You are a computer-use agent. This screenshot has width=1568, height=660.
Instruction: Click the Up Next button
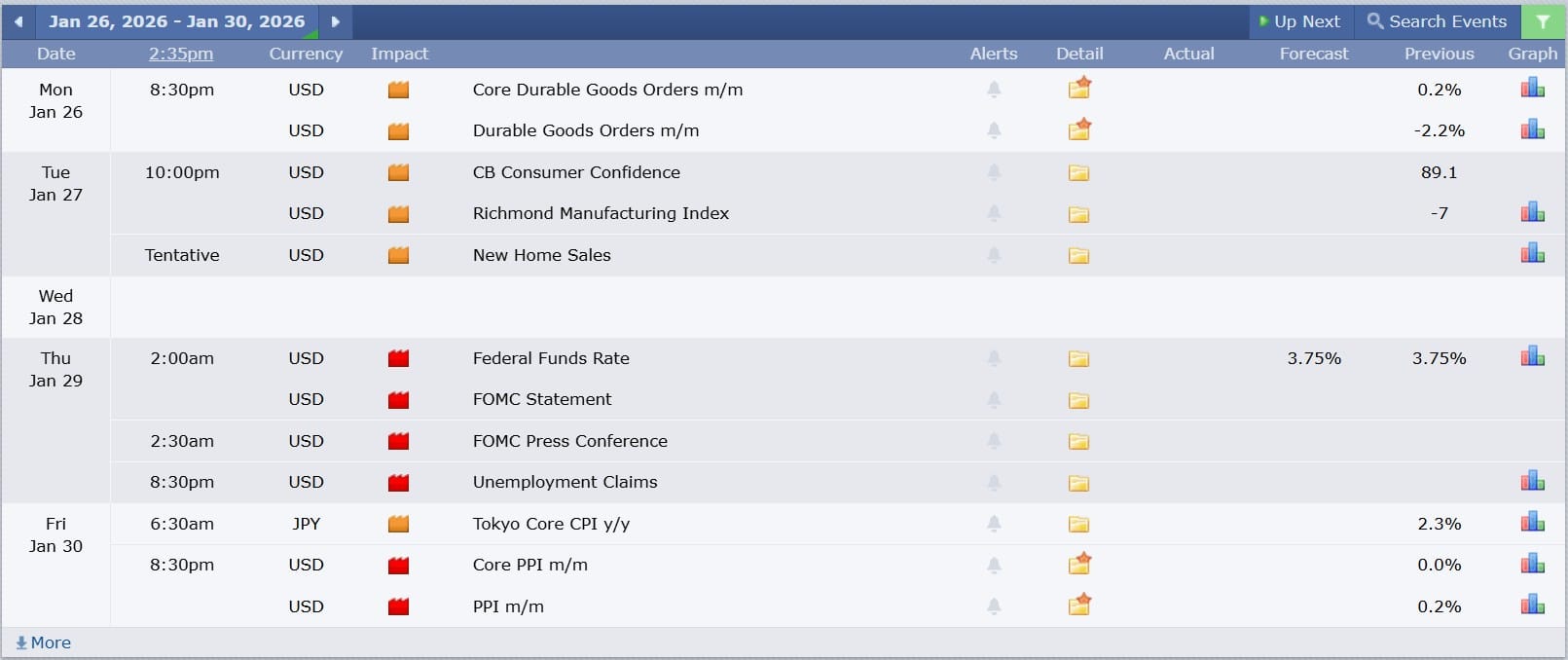[1300, 21]
